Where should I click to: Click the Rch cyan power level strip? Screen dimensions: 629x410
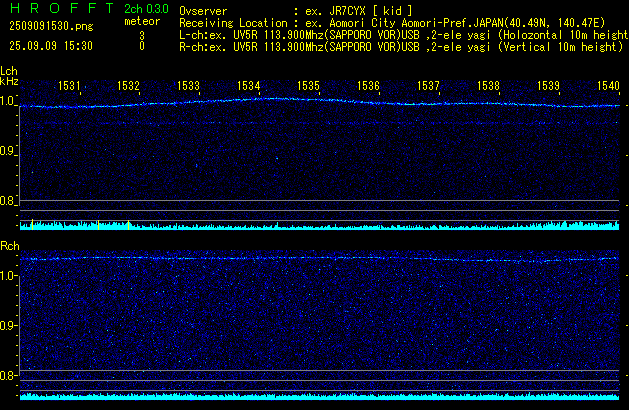(x=319, y=397)
